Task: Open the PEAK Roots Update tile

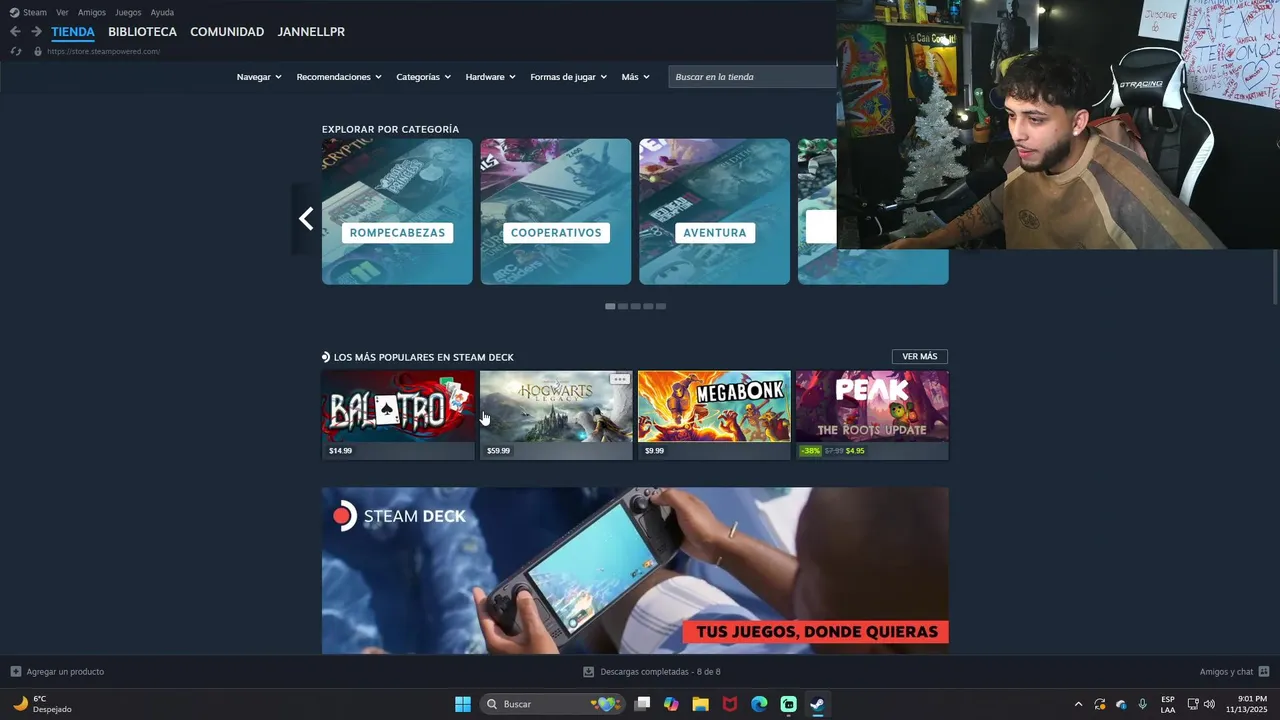Action: (x=872, y=416)
